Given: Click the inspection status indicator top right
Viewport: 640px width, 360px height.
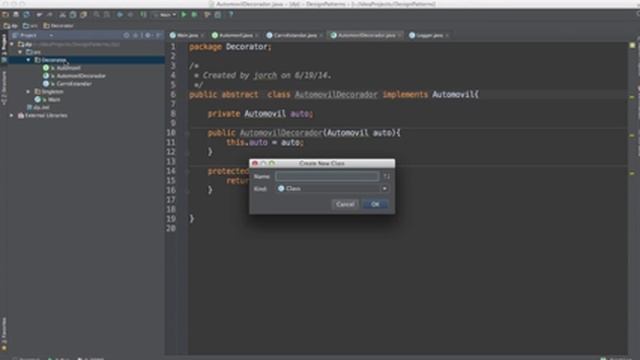Looking at the screenshot, I should (x=632, y=45).
